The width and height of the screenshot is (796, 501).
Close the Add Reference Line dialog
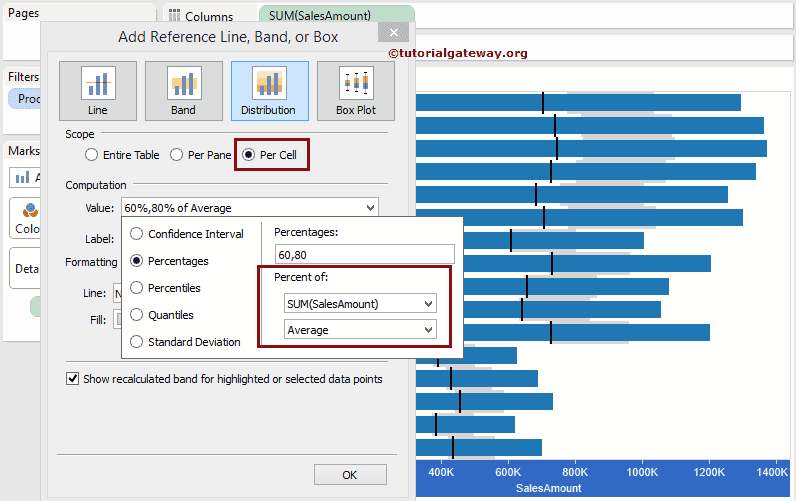393,33
